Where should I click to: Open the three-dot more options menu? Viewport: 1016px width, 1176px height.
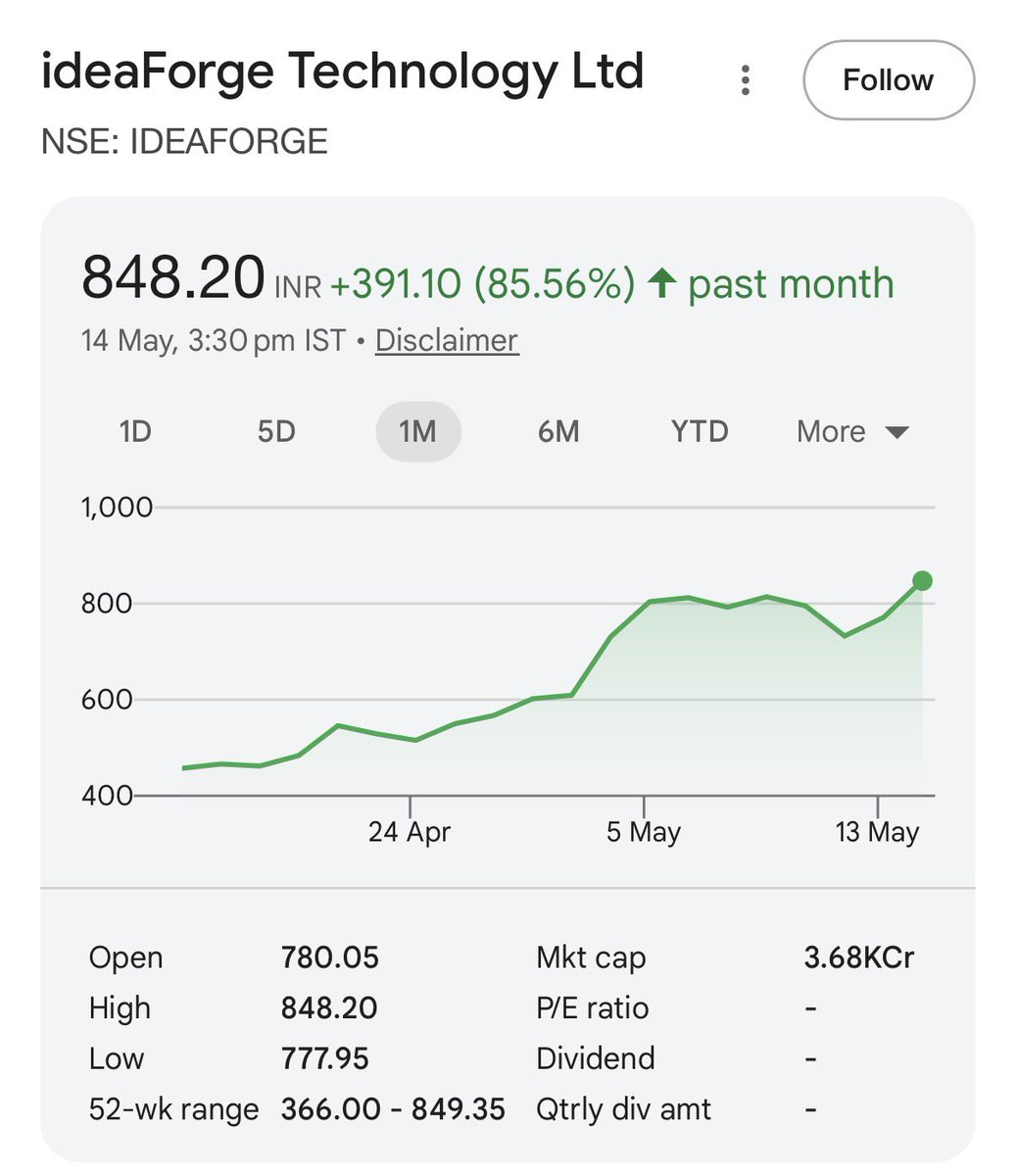tap(746, 80)
